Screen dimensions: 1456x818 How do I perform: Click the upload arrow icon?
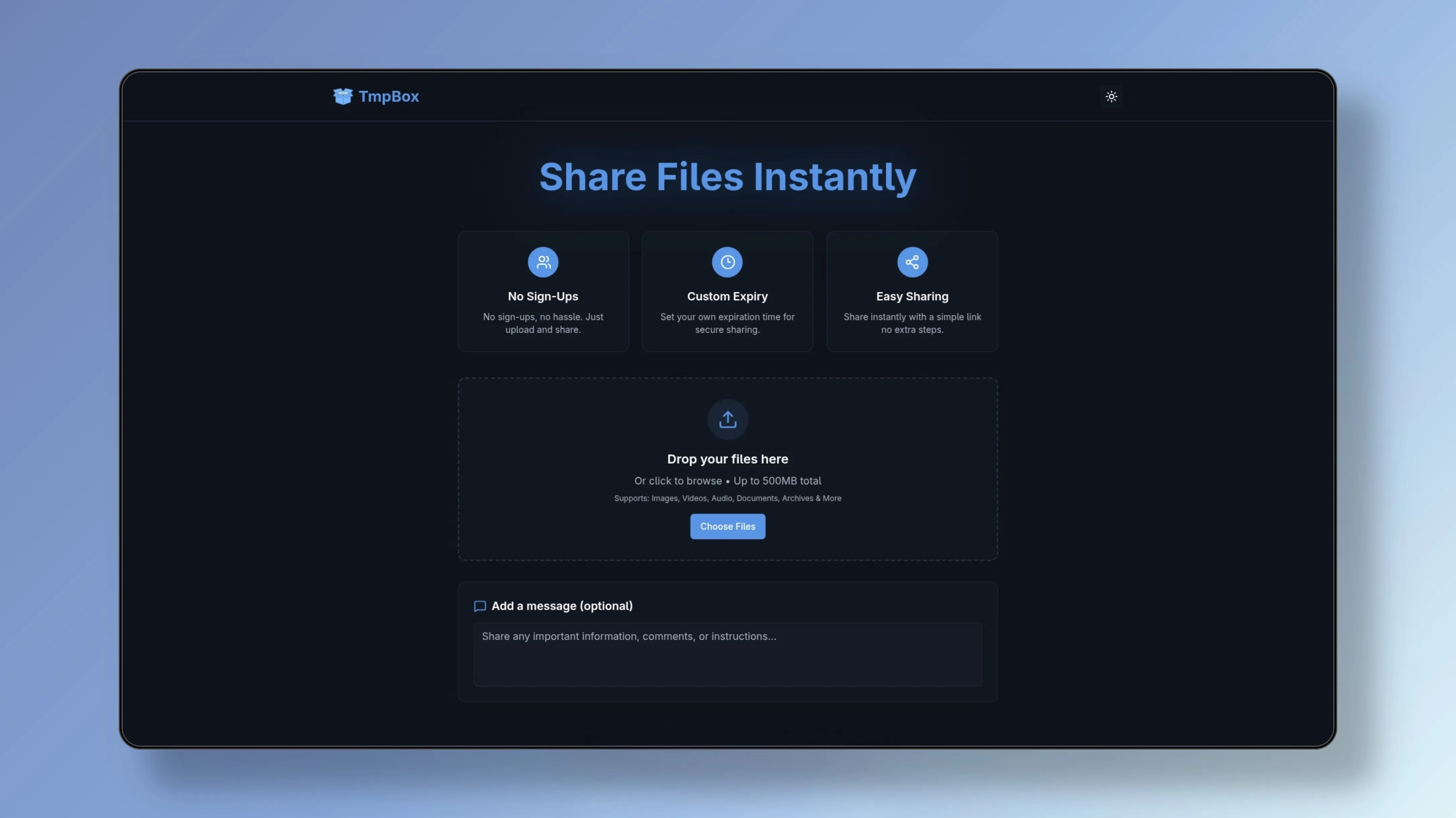pos(727,420)
